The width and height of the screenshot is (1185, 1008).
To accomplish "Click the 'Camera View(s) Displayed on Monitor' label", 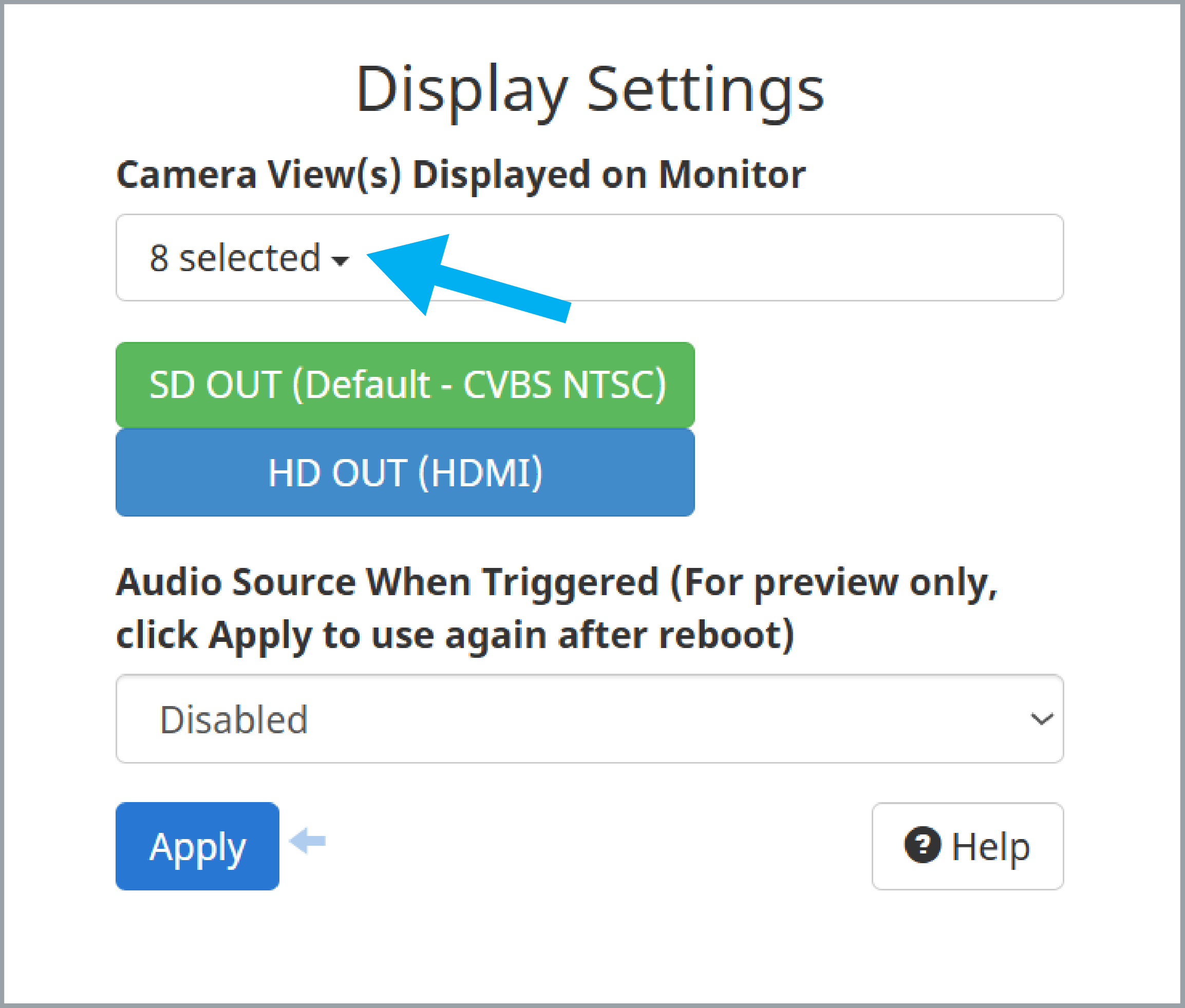I will click(461, 175).
